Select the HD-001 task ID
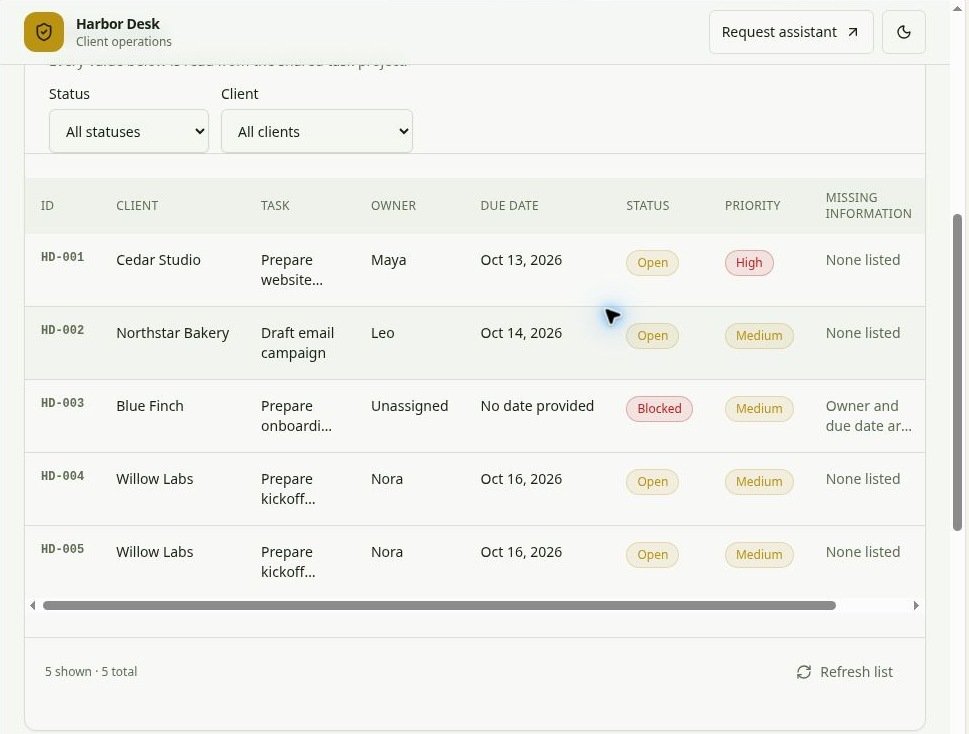The height and width of the screenshot is (734, 969). tap(62, 257)
